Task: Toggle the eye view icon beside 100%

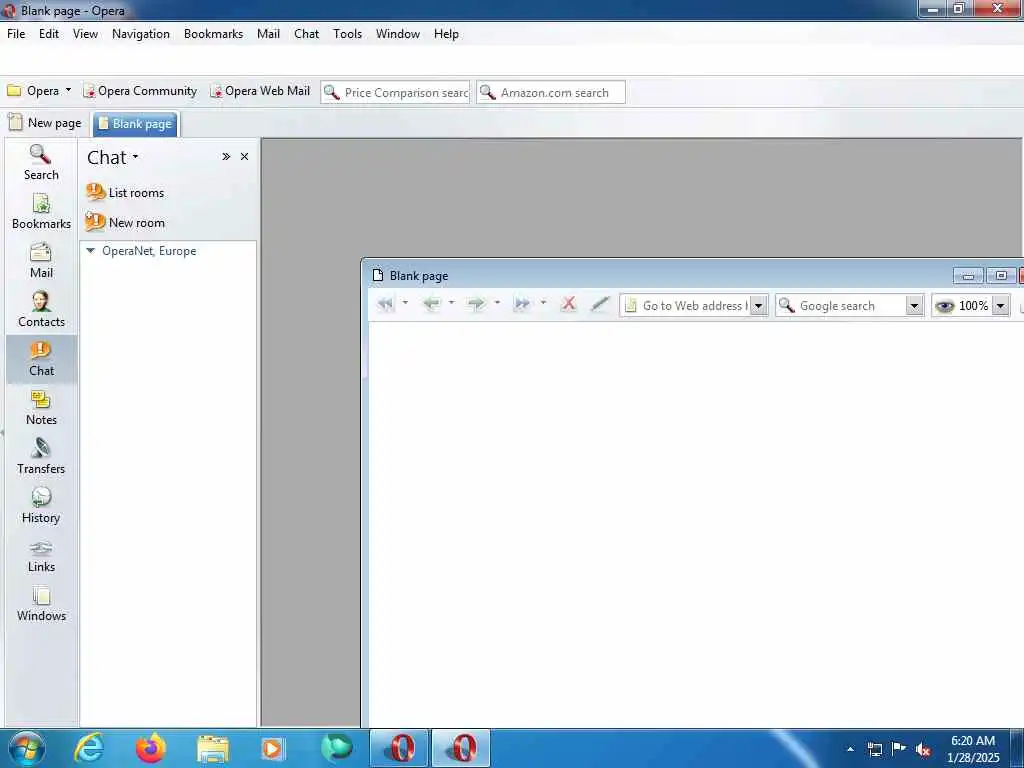Action: pyautogui.click(x=944, y=305)
